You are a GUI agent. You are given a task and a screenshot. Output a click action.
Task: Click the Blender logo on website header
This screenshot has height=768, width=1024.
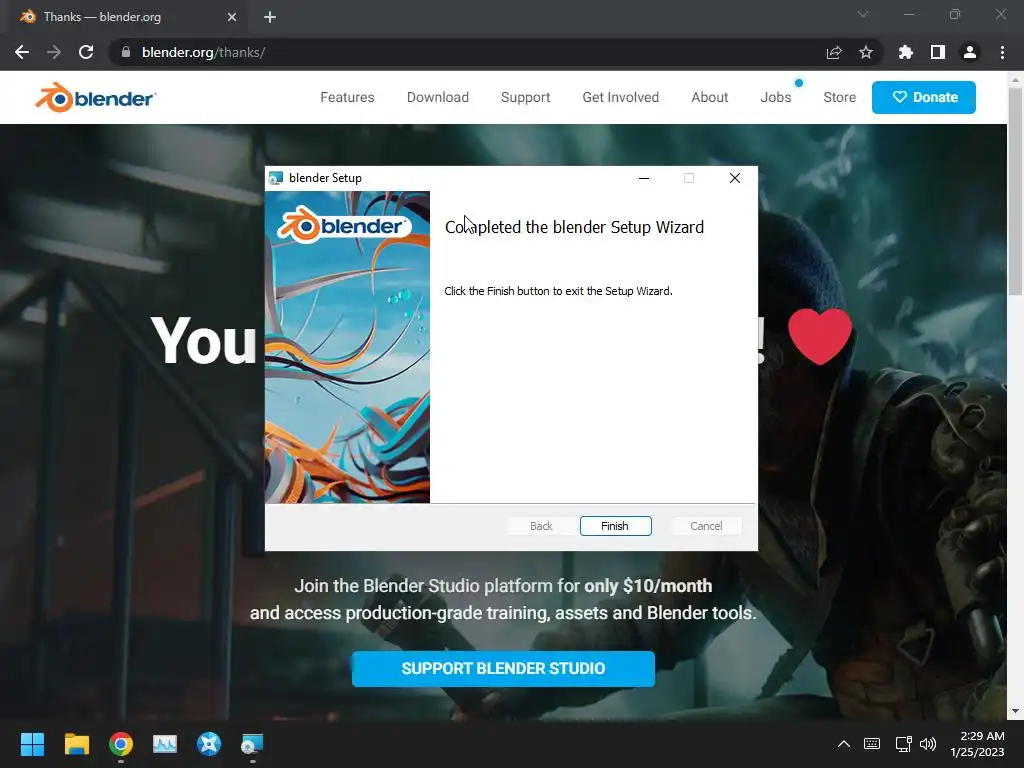click(x=95, y=97)
